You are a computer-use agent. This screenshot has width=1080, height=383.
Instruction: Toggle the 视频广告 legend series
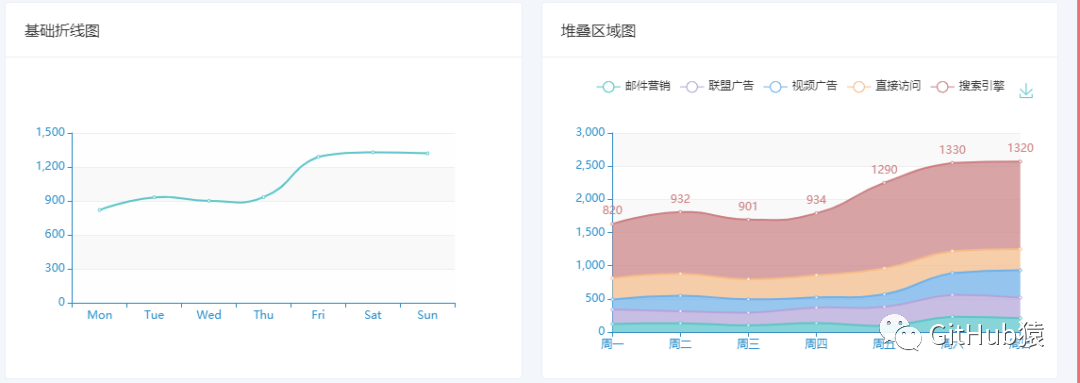800,87
